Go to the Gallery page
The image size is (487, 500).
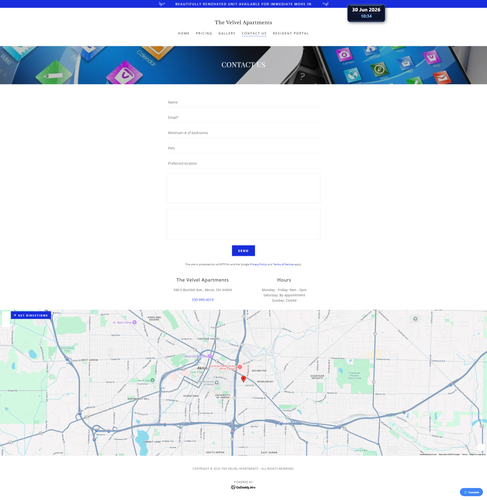click(227, 33)
